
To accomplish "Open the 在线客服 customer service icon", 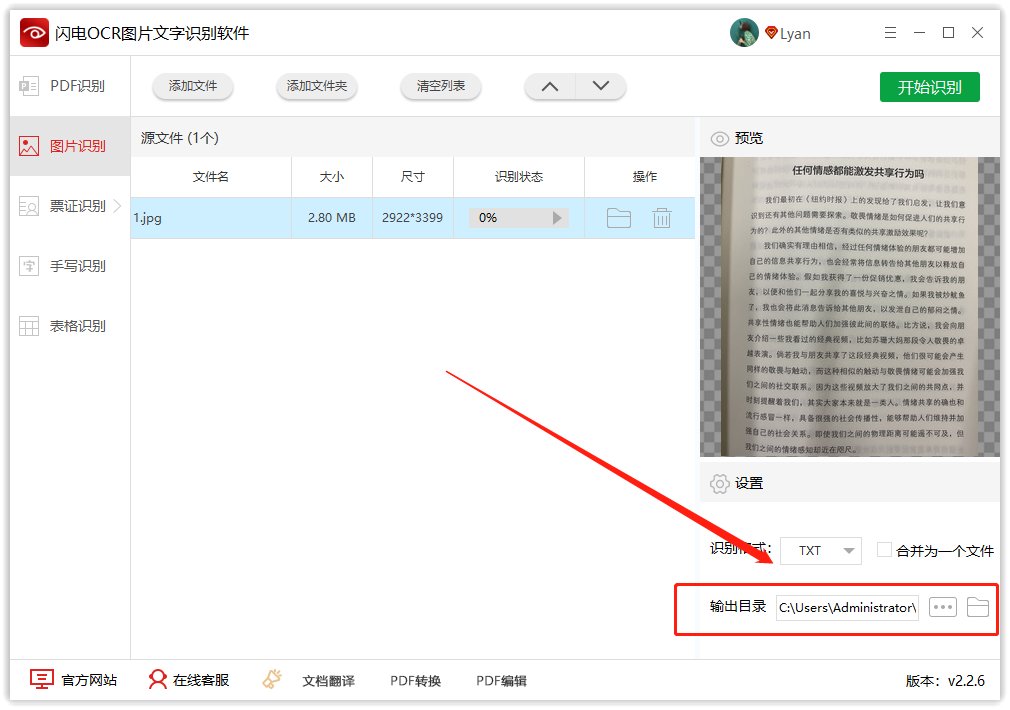I will click(x=158, y=679).
